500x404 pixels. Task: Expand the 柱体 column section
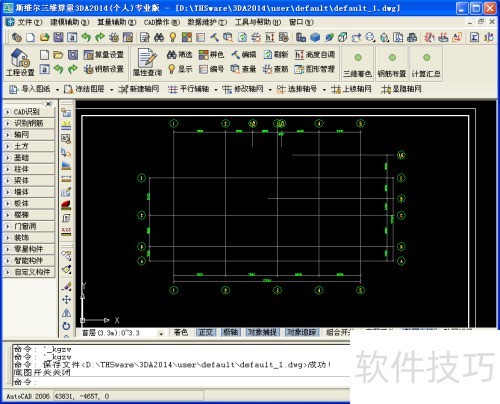tap(29, 169)
